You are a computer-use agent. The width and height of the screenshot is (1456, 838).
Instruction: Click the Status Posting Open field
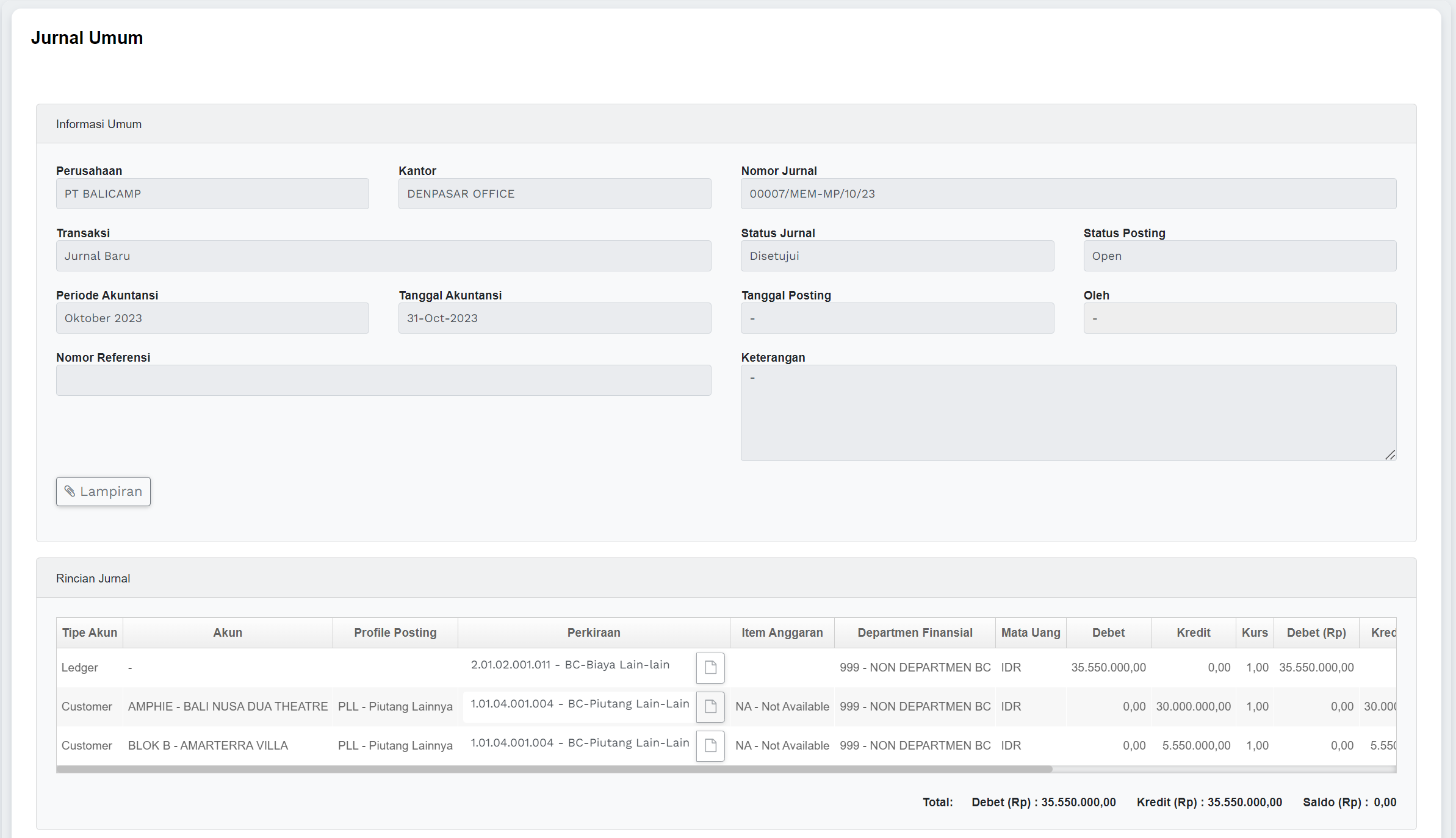pyautogui.click(x=1239, y=256)
